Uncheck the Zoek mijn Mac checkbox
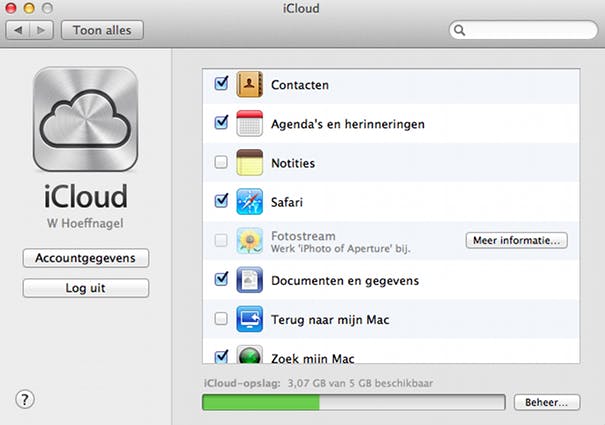Image resolution: width=605 pixels, height=425 pixels. pyautogui.click(x=221, y=356)
